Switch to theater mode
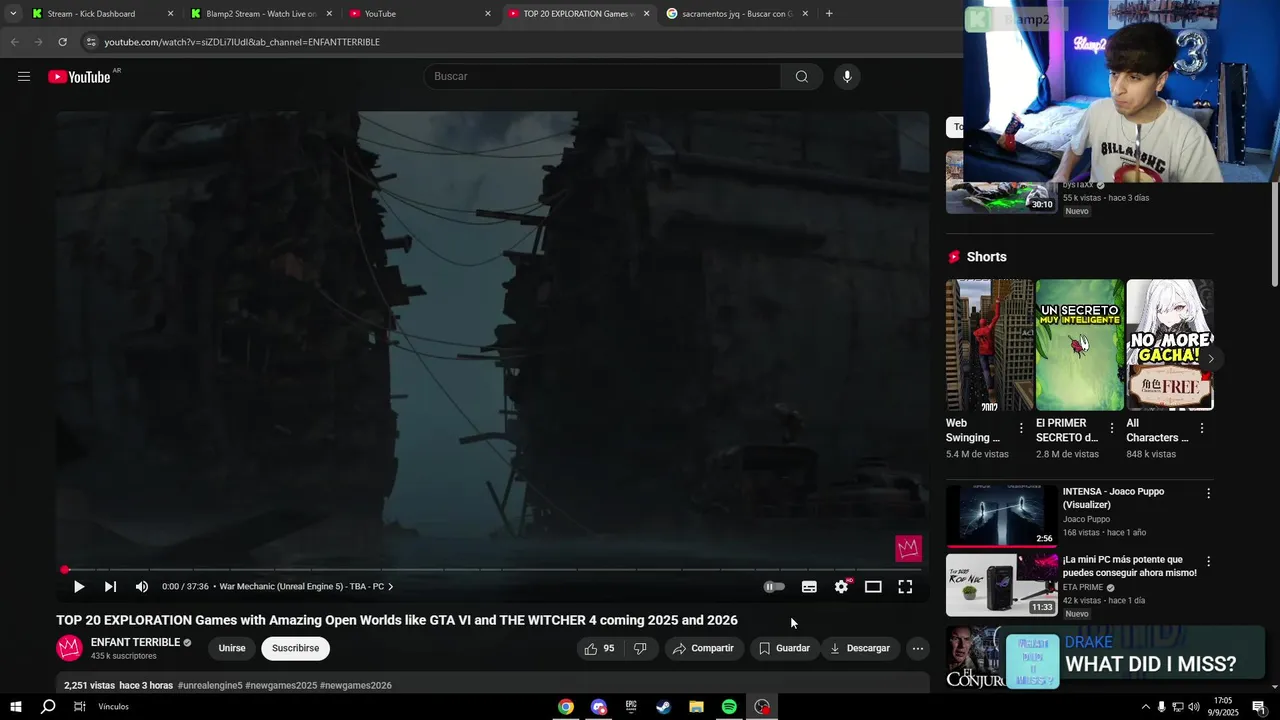The image size is (1280, 720). tap(873, 587)
